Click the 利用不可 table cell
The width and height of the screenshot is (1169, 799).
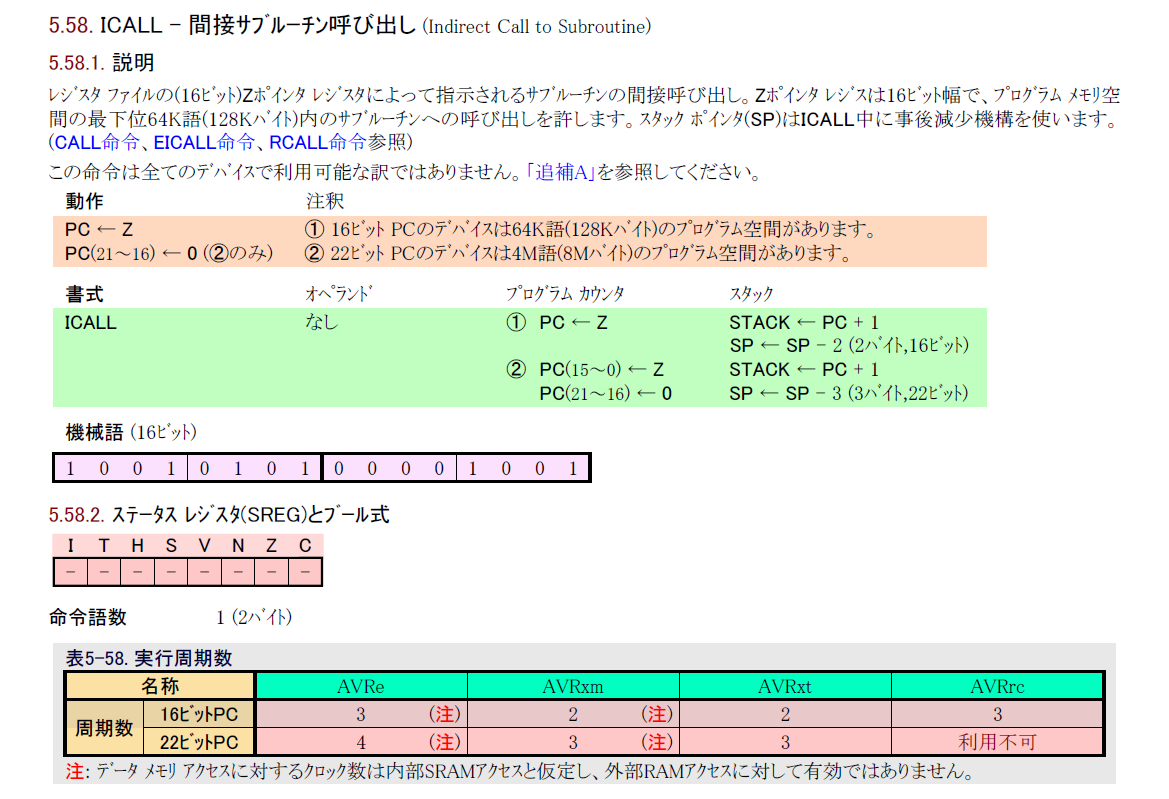point(997,742)
